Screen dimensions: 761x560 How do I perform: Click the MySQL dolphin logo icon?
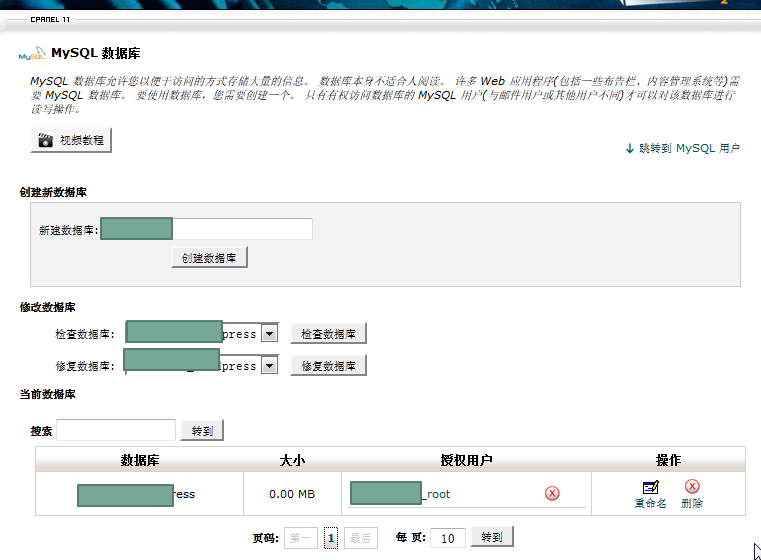pyautogui.click(x=32, y=53)
